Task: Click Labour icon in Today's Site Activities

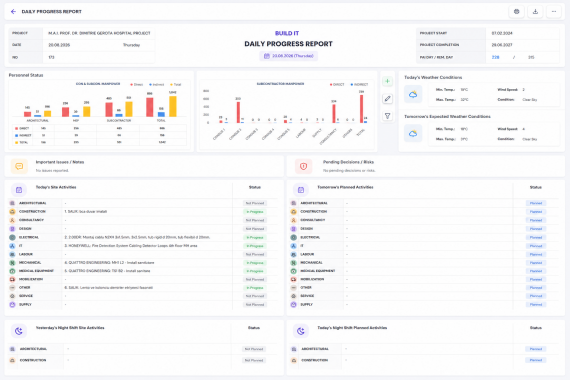Action: tap(12, 254)
